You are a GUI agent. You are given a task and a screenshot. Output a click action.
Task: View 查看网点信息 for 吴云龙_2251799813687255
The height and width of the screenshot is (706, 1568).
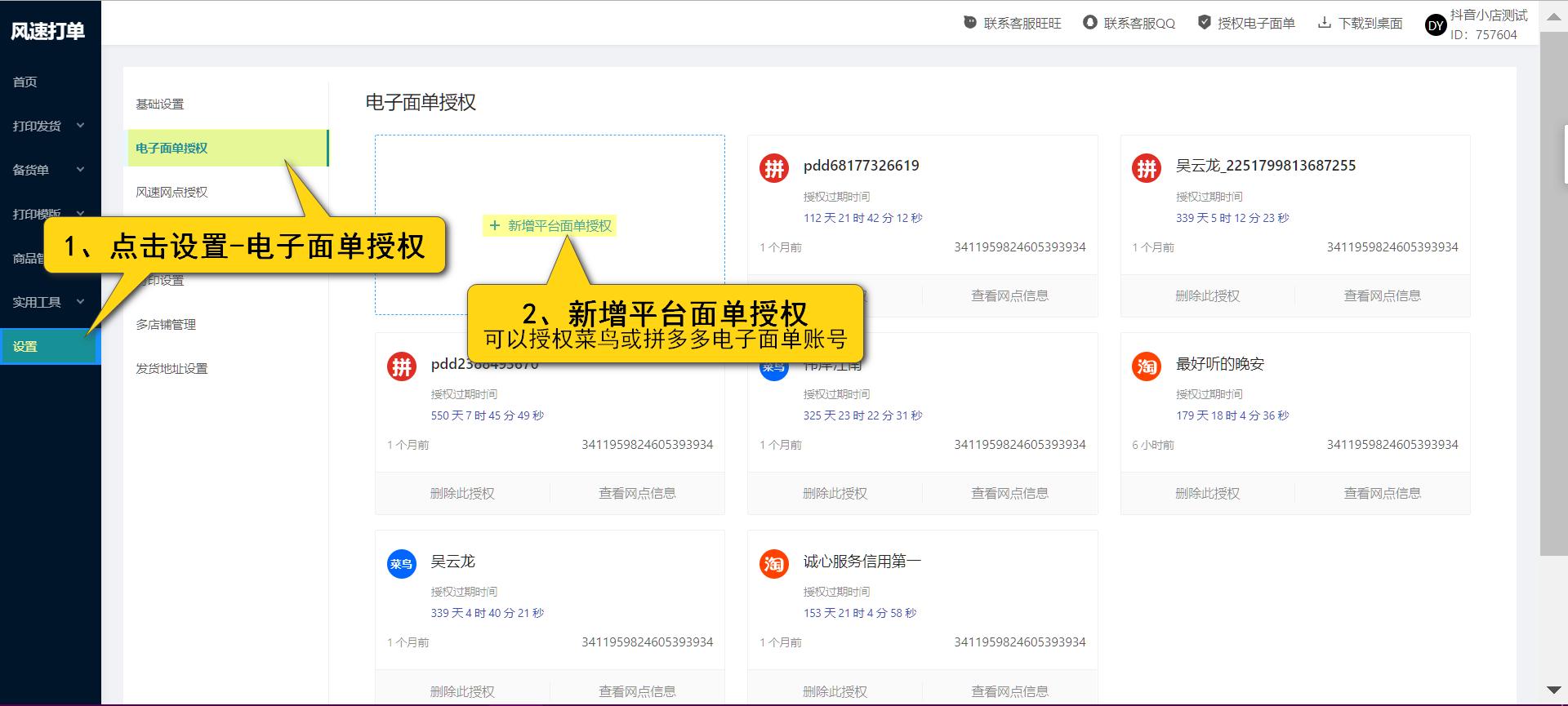pos(1382,295)
